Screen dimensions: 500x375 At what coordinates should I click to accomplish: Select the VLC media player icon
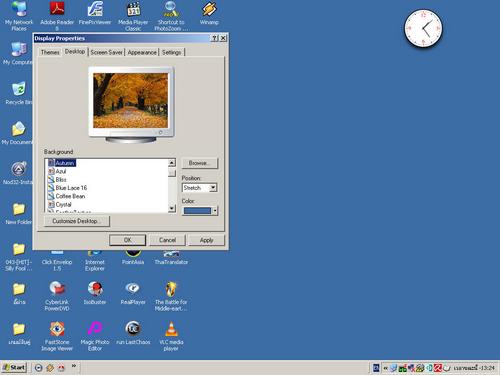click(171, 336)
